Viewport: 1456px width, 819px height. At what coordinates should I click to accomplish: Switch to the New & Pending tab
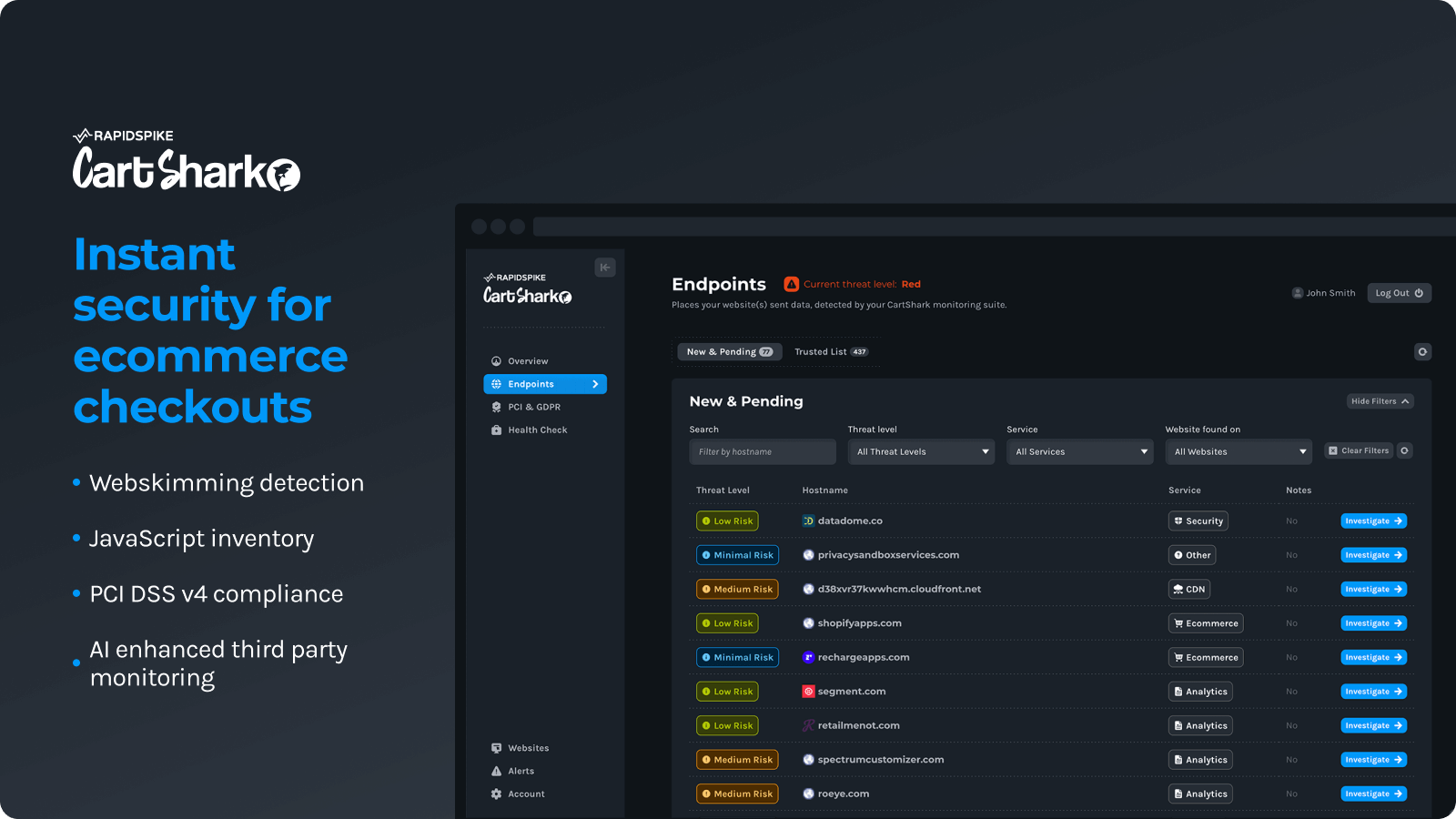[730, 352]
